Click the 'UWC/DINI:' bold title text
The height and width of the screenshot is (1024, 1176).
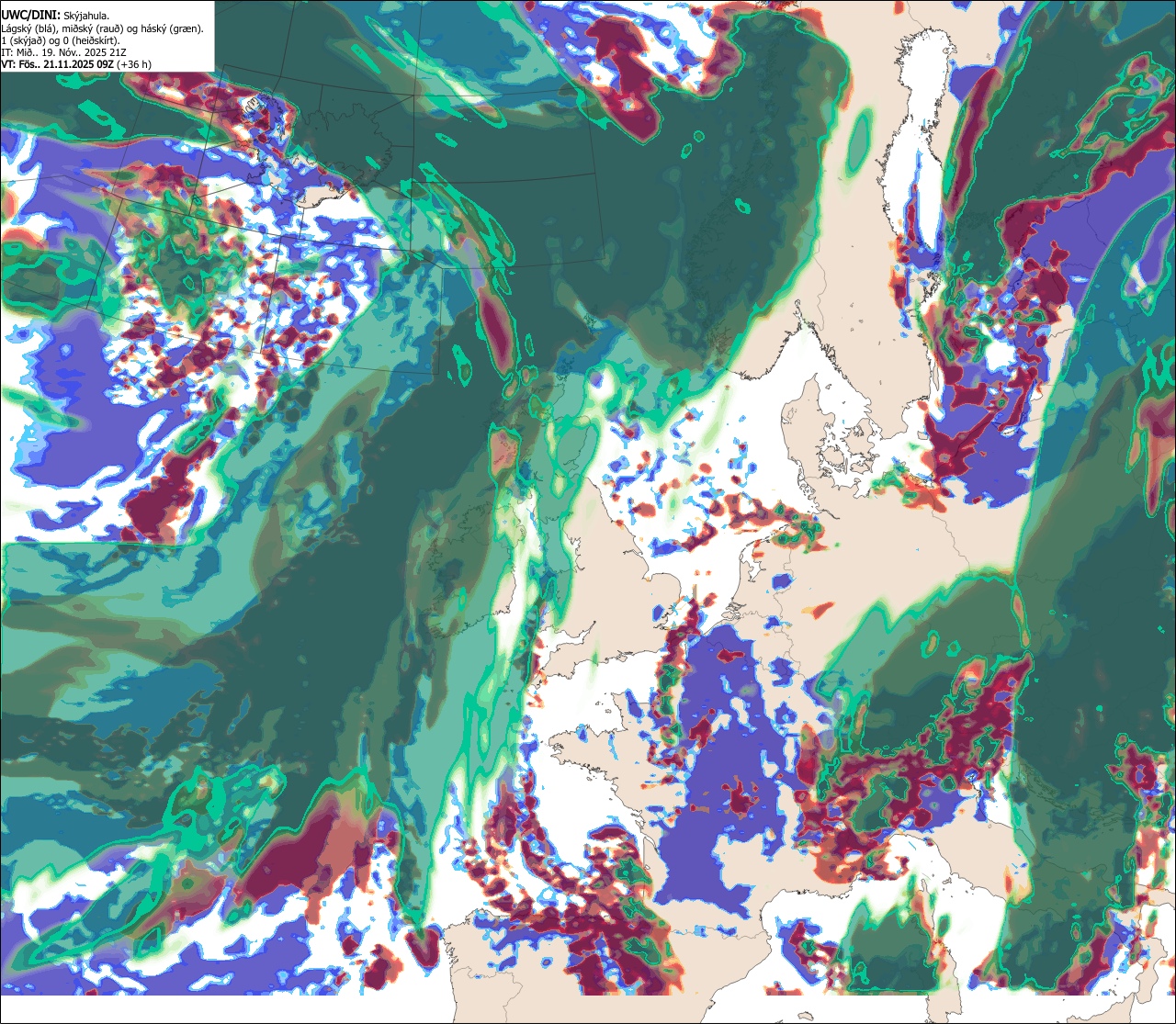click(x=31, y=16)
